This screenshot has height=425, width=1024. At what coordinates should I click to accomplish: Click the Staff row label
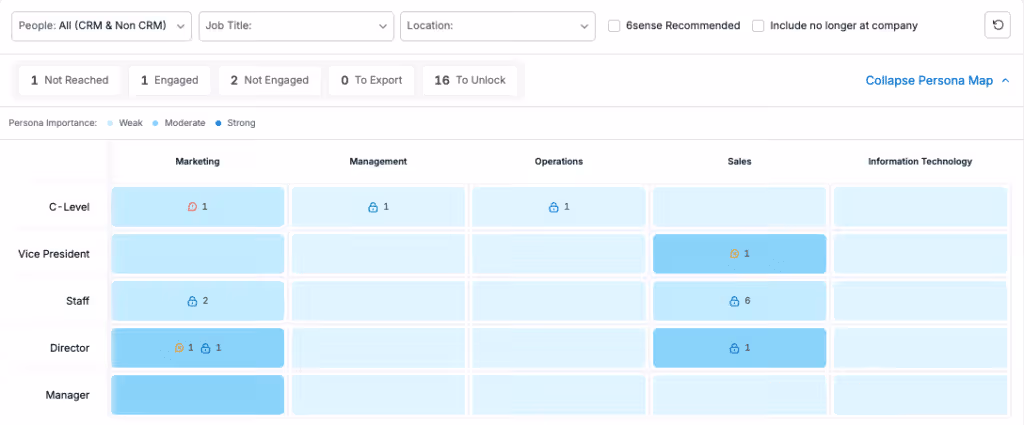(x=78, y=301)
